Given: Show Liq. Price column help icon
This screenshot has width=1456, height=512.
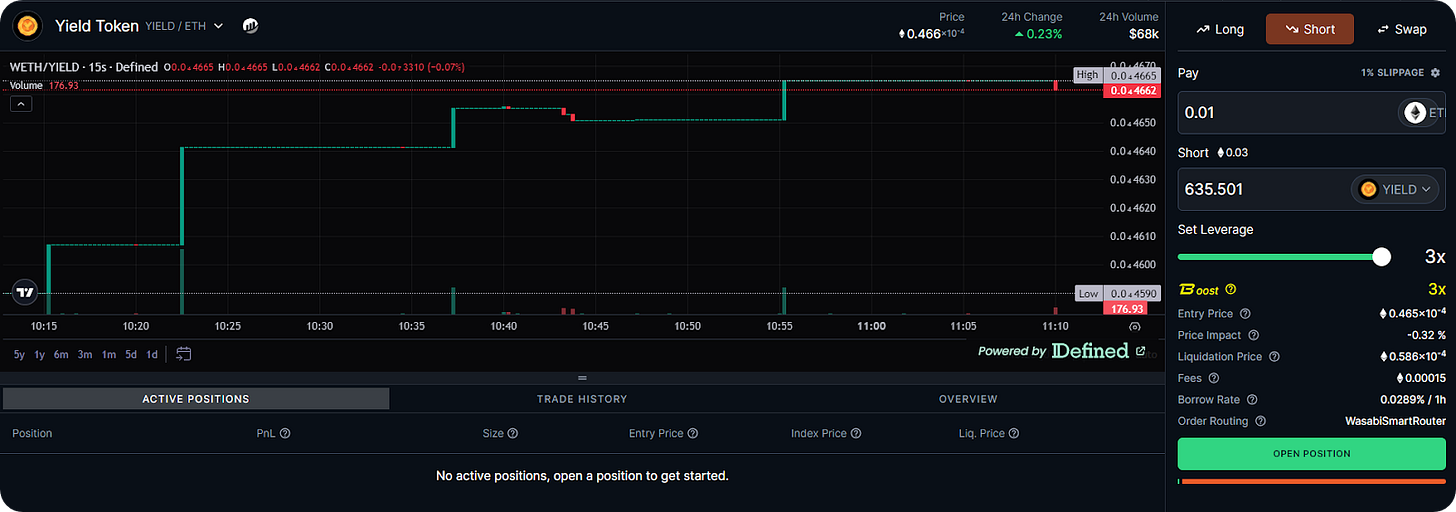Looking at the screenshot, I should tap(1014, 434).
